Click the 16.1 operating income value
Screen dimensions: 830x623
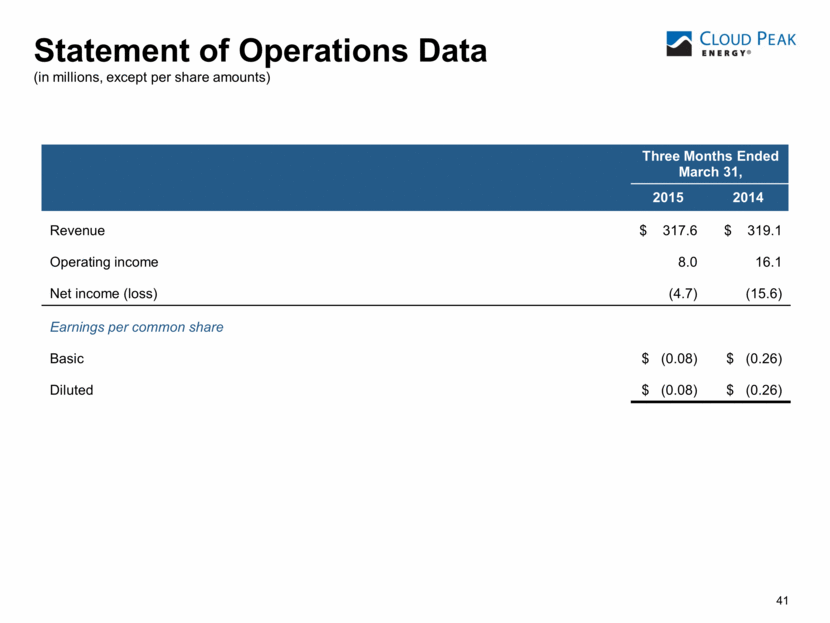767,262
